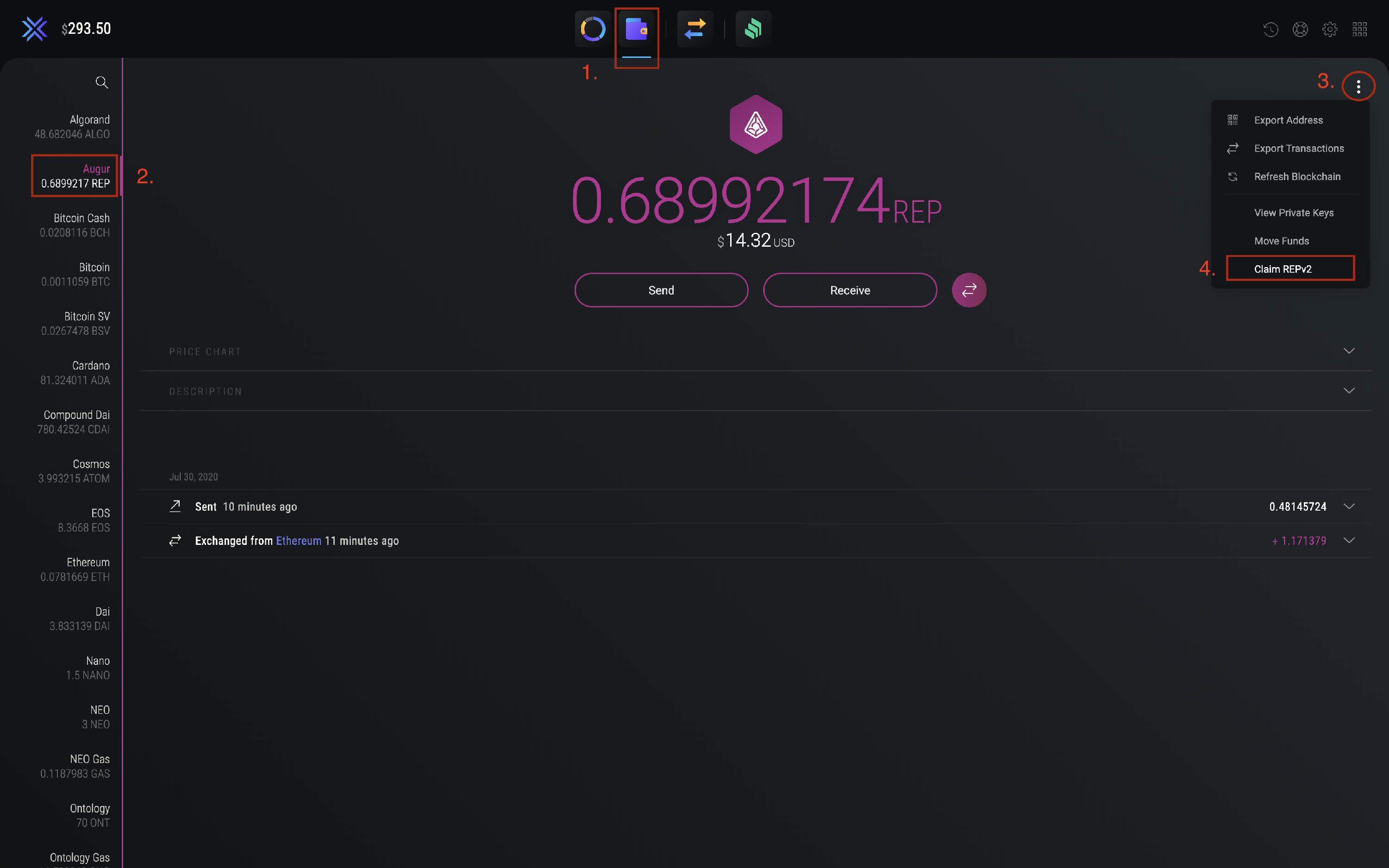Click the Exchanged transaction arrows icon
This screenshot has height=868, width=1389.
click(x=175, y=540)
